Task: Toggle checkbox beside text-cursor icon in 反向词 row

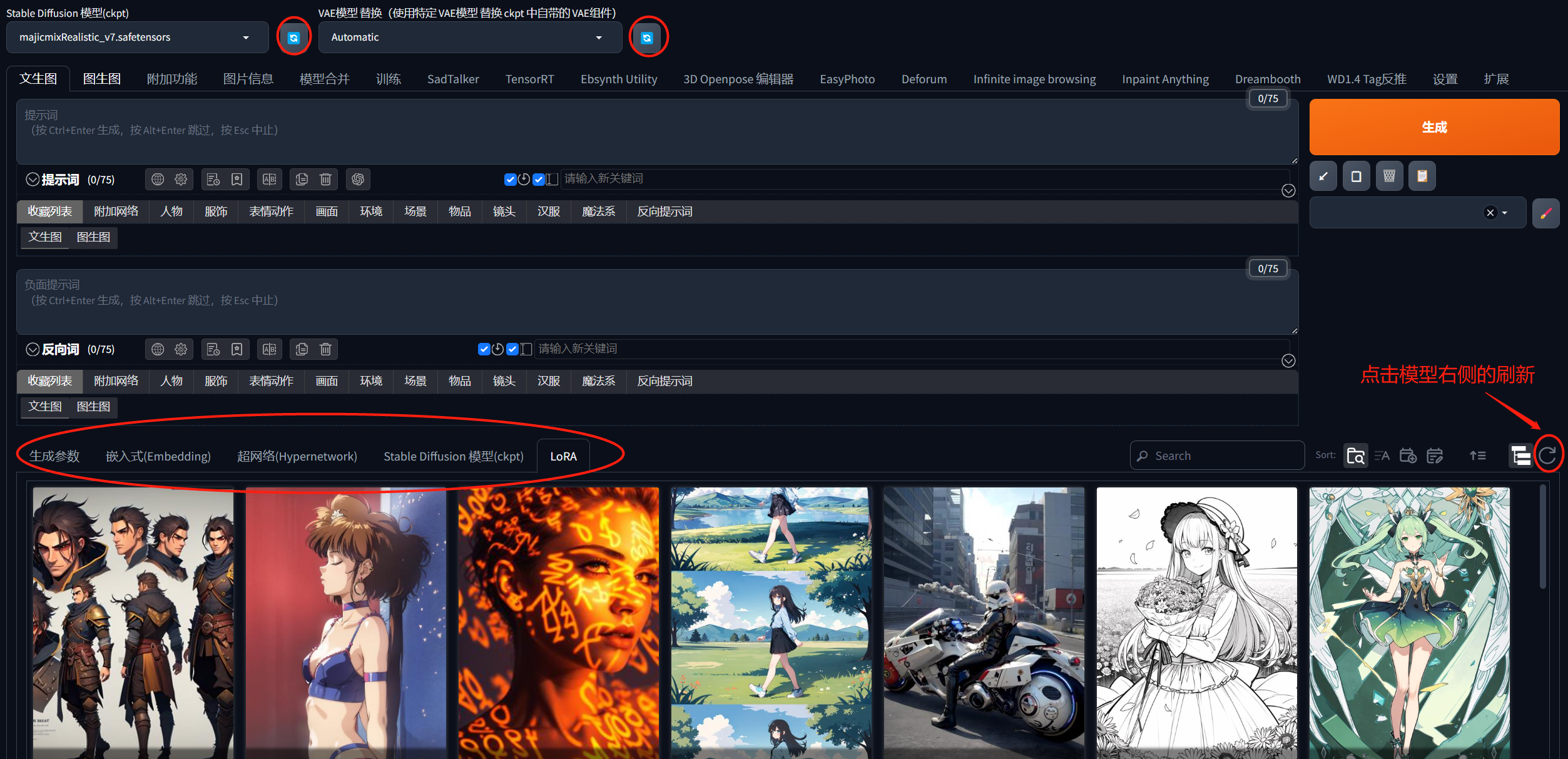Action: coord(512,349)
